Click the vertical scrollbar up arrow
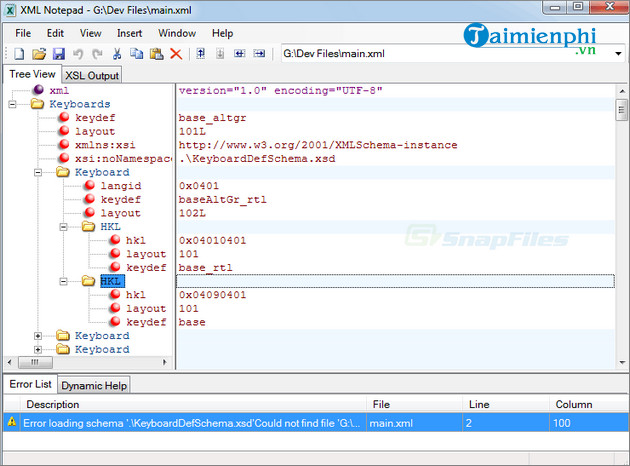 click(x=622, y=91)
